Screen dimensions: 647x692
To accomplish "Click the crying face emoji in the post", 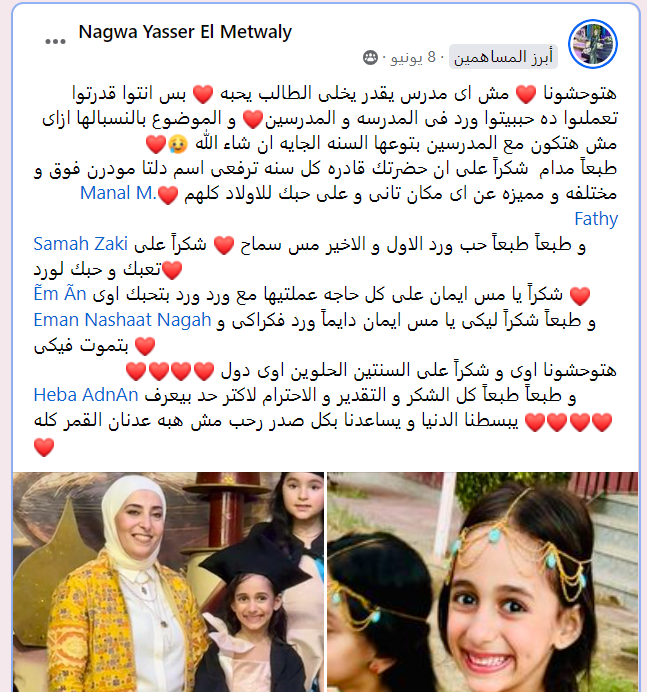I will [x=178, y=144].
